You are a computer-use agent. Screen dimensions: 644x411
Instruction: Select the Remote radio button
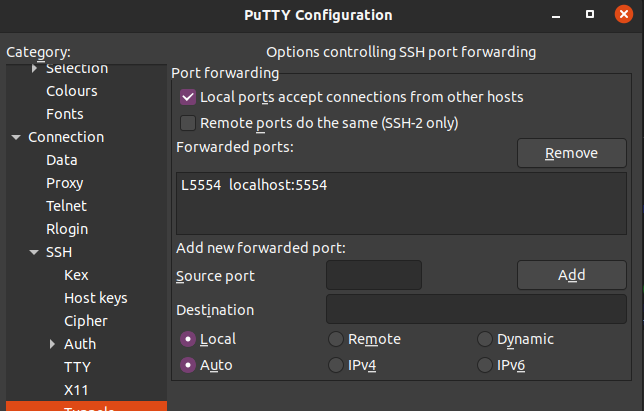pos(336,339)
